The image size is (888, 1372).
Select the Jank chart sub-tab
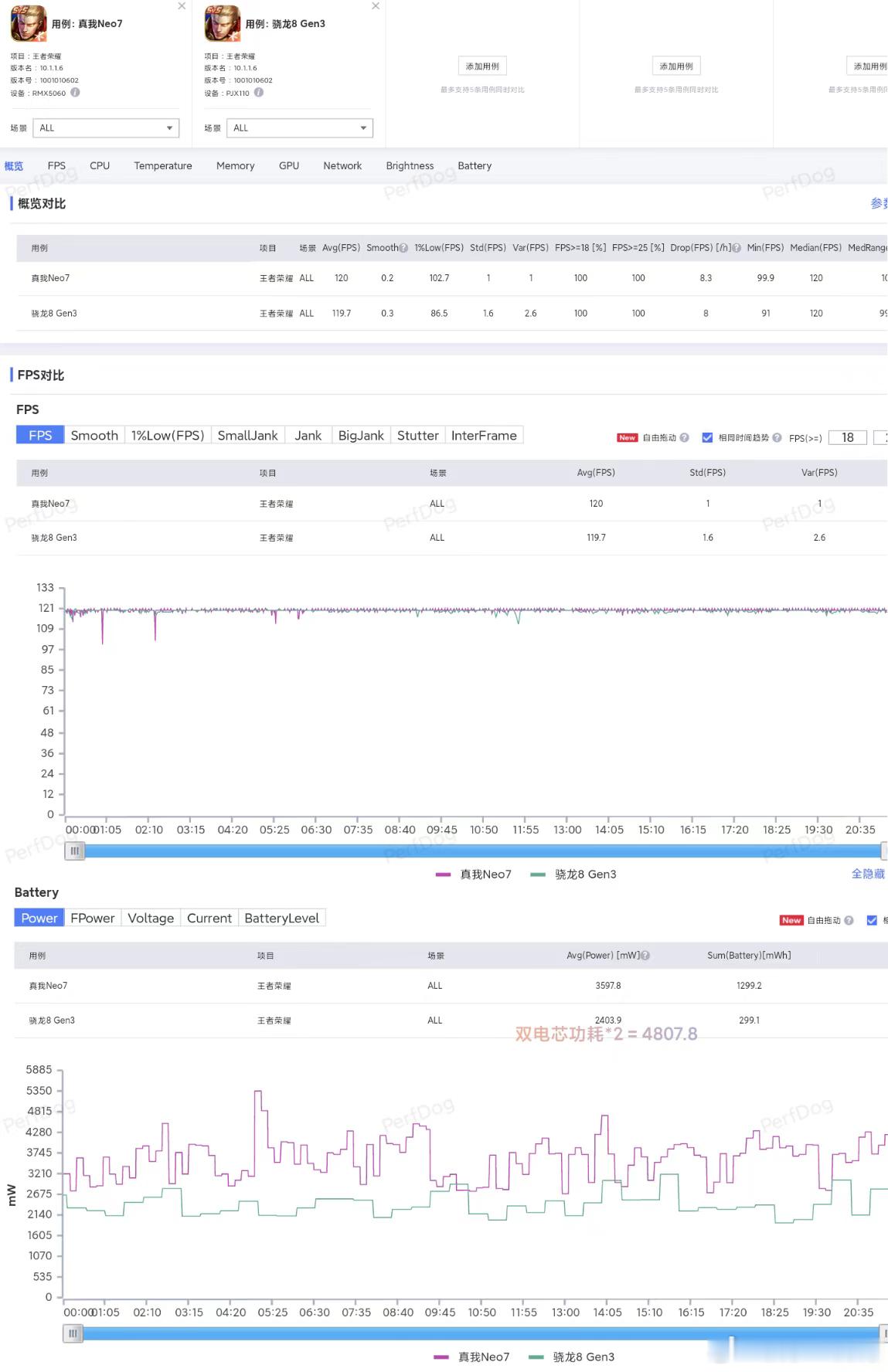pos(308,436)
